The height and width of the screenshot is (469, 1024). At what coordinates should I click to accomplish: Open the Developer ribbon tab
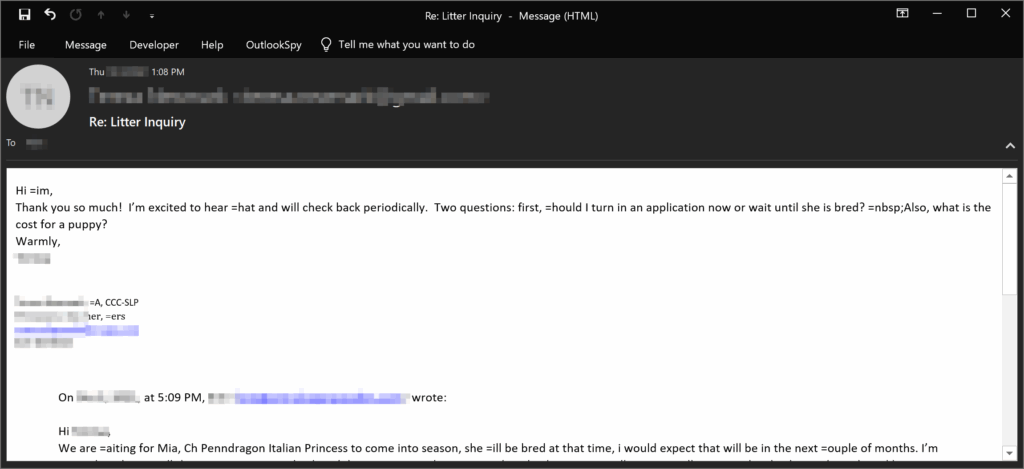coord(153,45)
